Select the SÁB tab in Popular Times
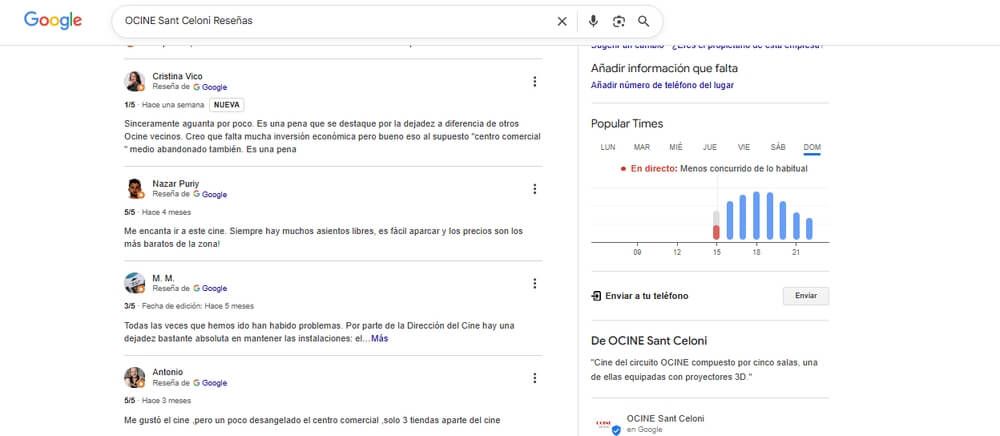The height and width of the screenshot is (436, 1000). pos(778,147)
